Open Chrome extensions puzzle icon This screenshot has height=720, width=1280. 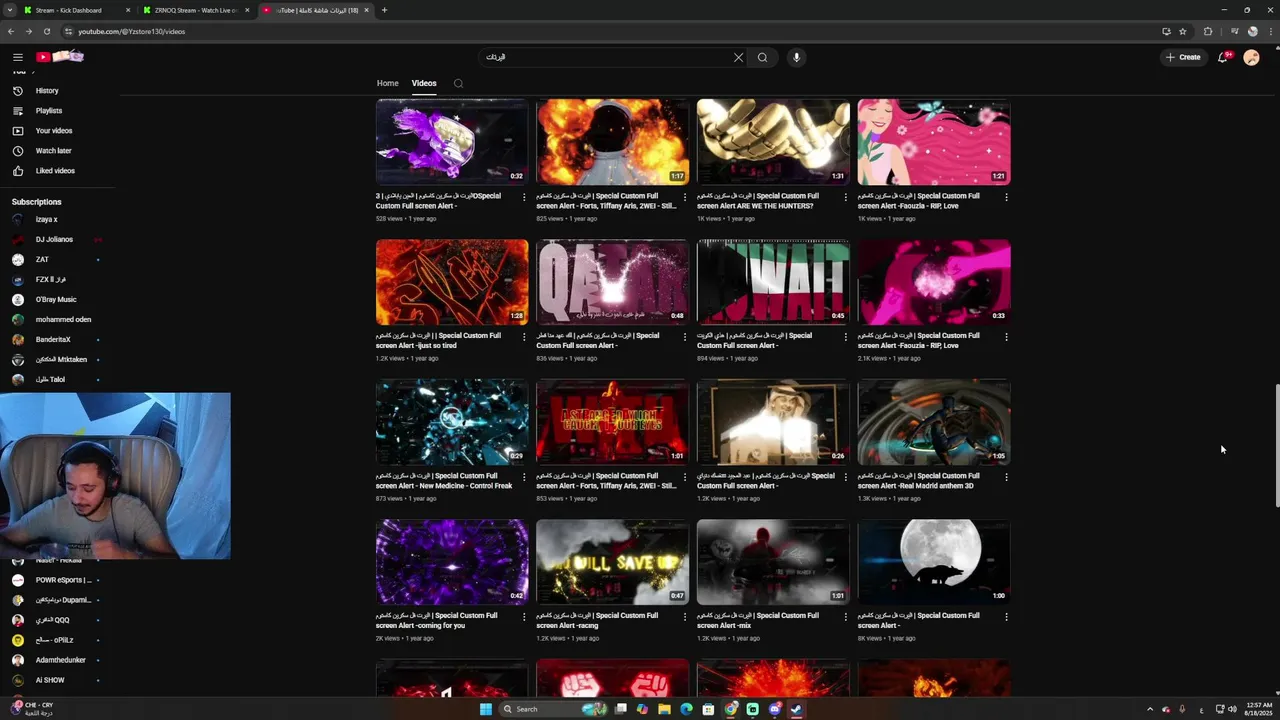click(x=1208, y=31)
